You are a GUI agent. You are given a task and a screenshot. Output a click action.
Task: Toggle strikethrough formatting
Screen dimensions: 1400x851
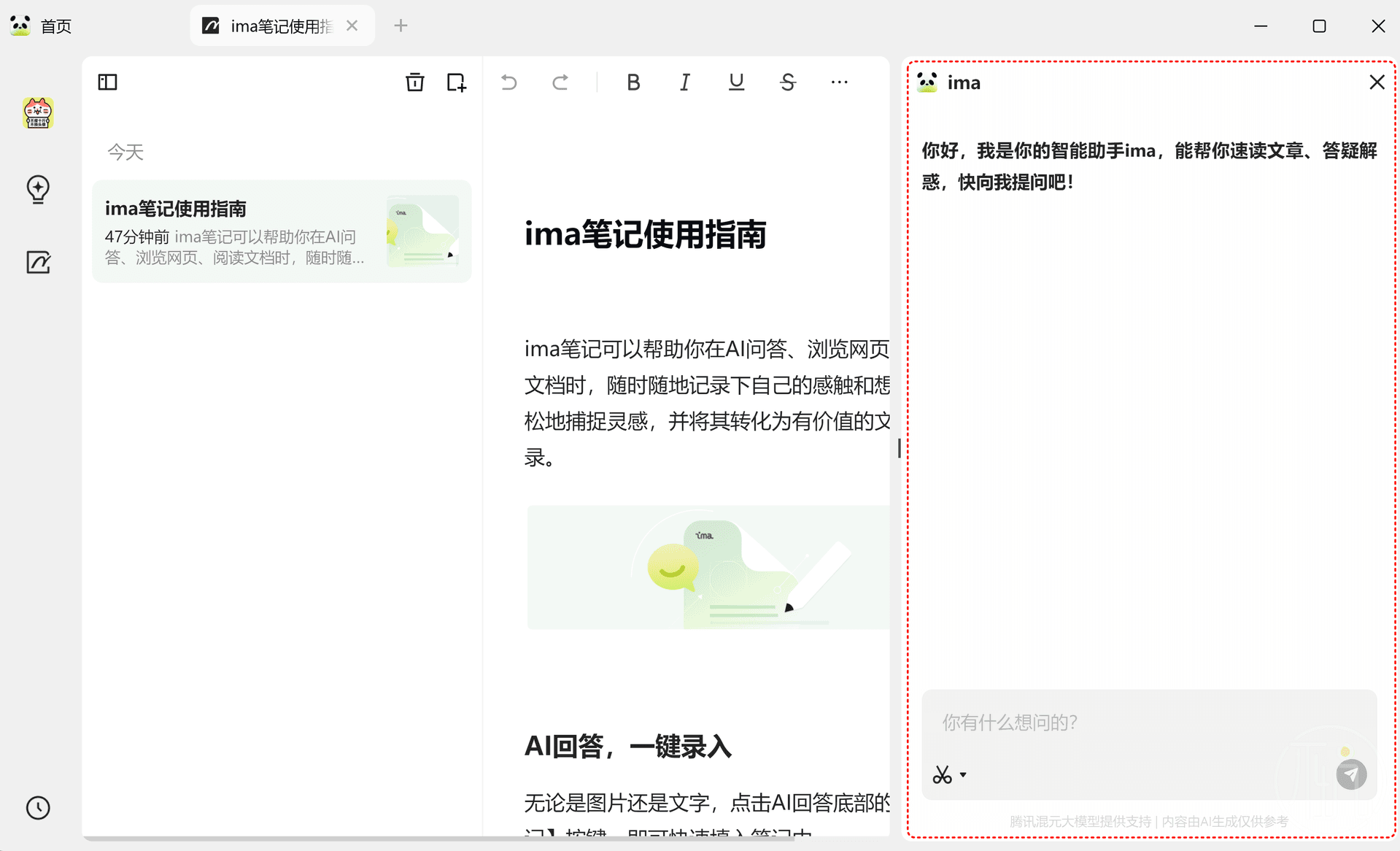coord(788,82)
